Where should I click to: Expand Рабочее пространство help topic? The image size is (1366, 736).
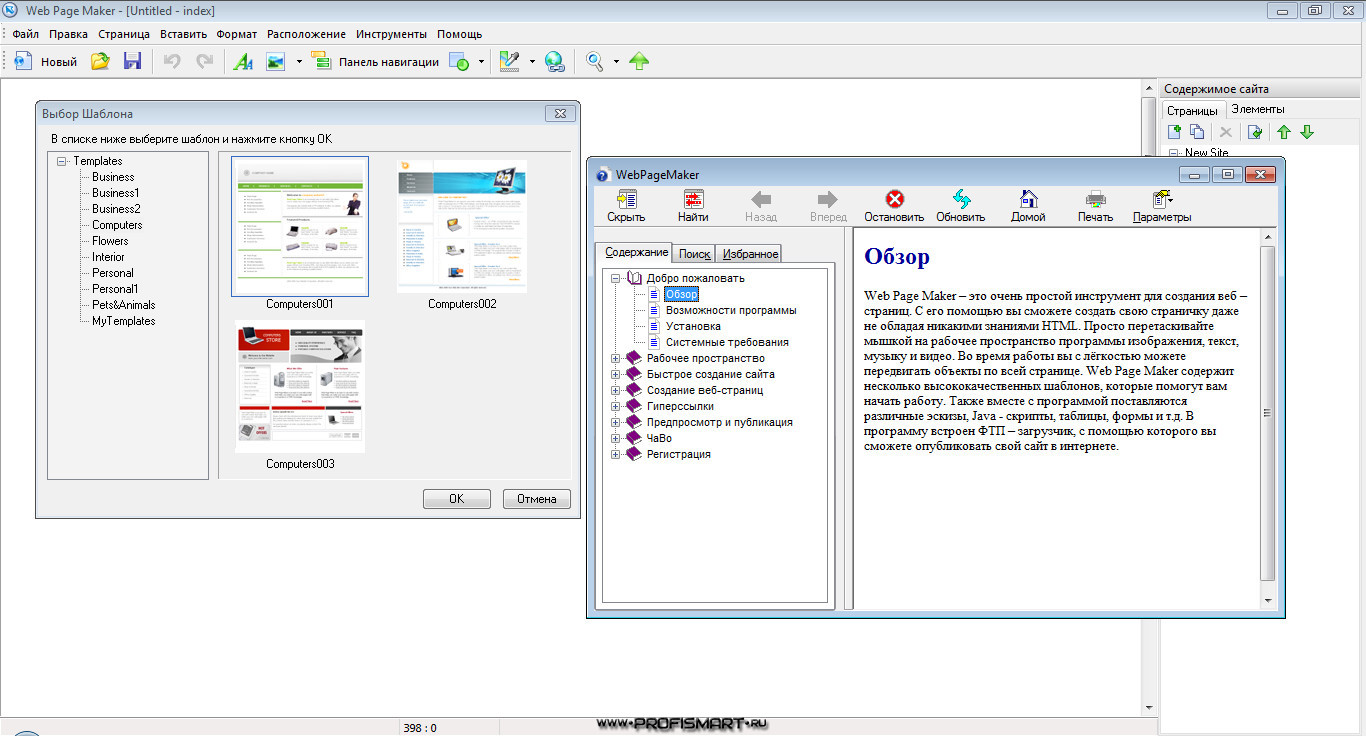[x=616, y=358]
